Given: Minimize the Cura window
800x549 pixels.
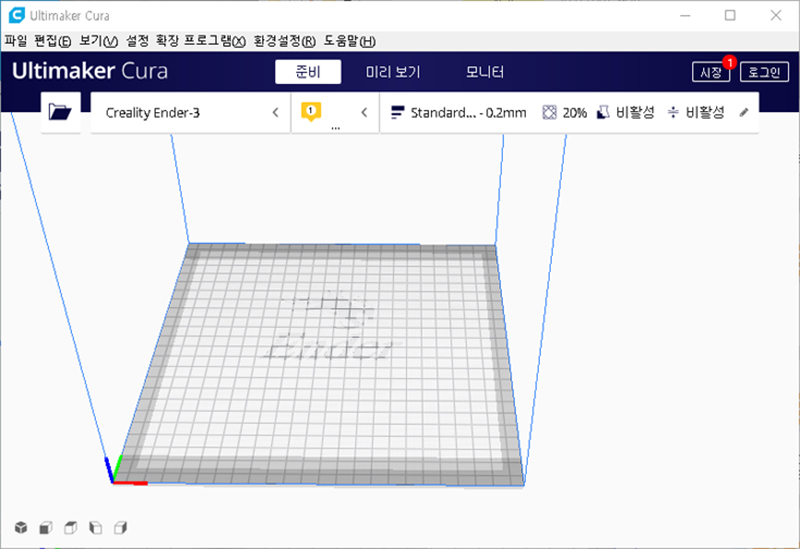Looking at the screenshot, I should tap(685, 15).
